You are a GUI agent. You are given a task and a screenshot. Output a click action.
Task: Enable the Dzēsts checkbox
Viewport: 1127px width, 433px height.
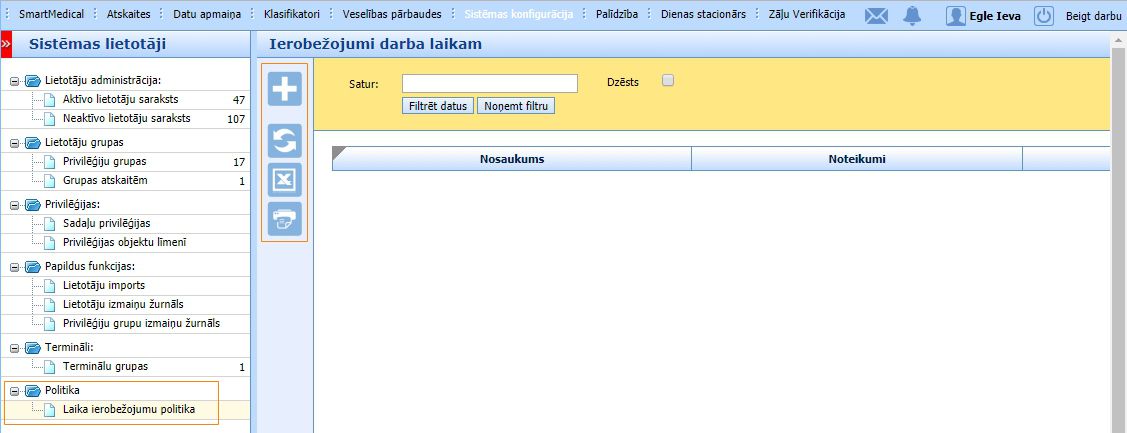(668, 81)
